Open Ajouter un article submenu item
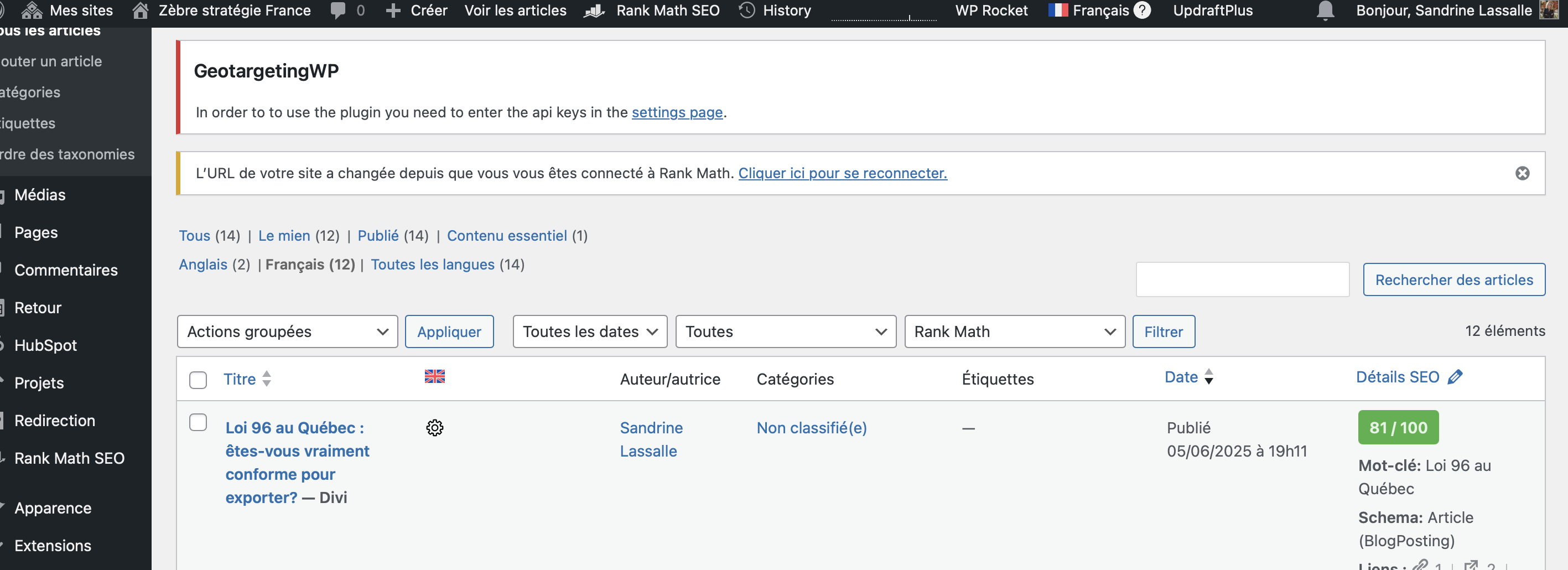The width and height of the screenshot is (1568, 570). click(x=51, y=61)
